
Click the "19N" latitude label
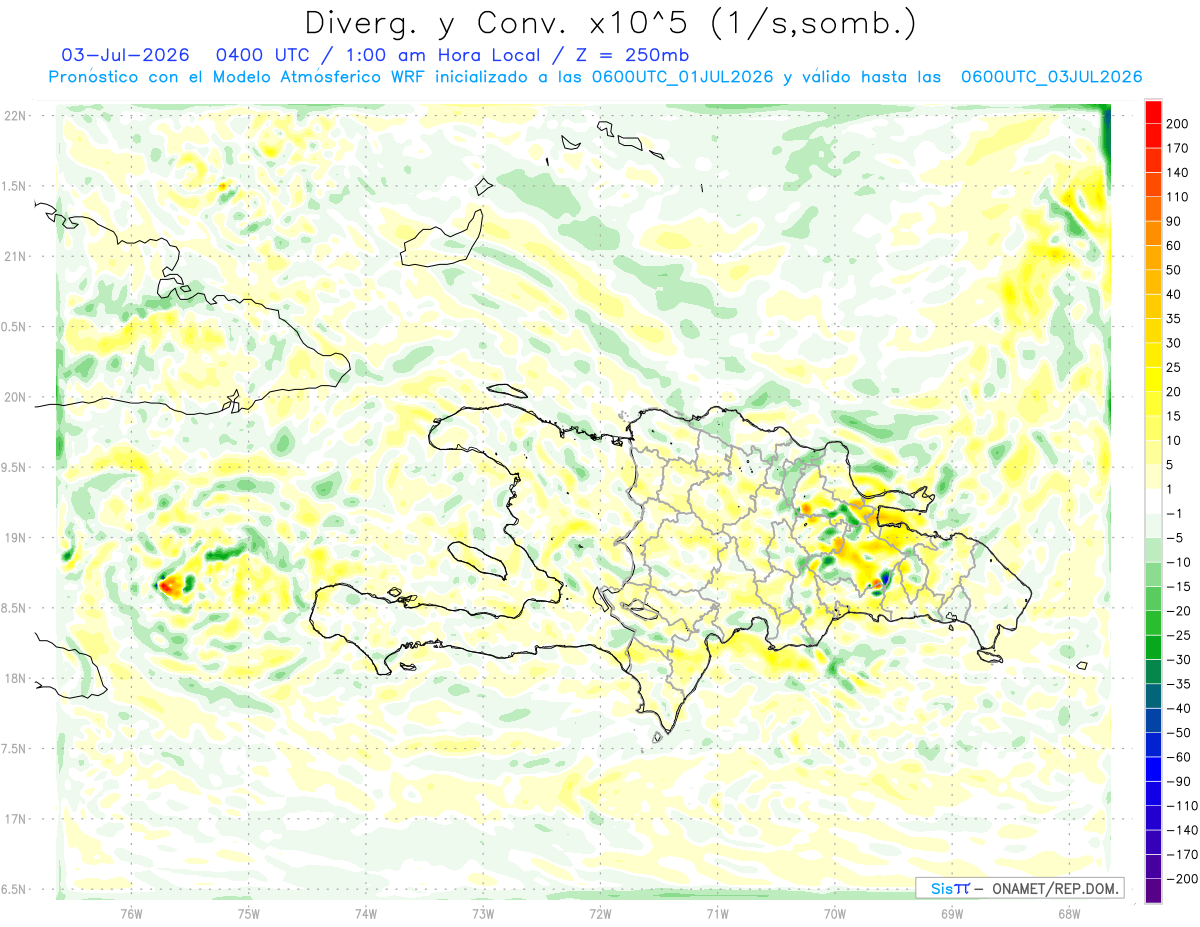tap(14, 538)
